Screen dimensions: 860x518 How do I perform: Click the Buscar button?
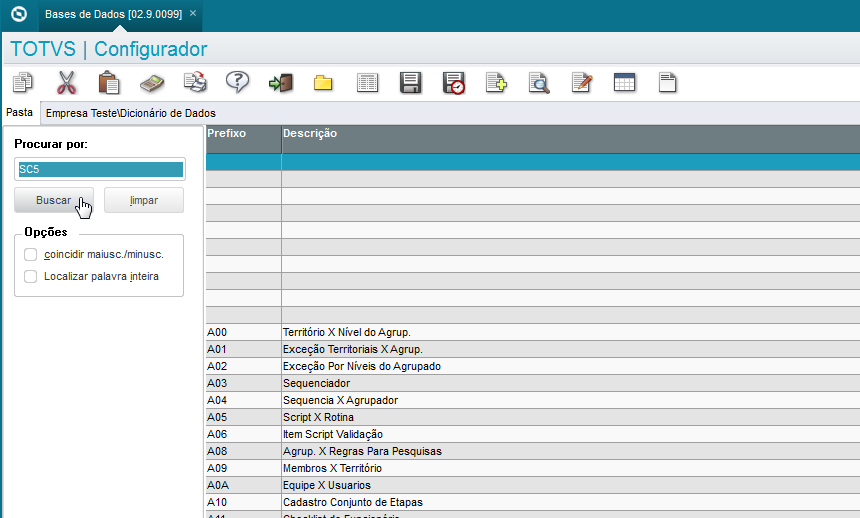tap(54, 200)
